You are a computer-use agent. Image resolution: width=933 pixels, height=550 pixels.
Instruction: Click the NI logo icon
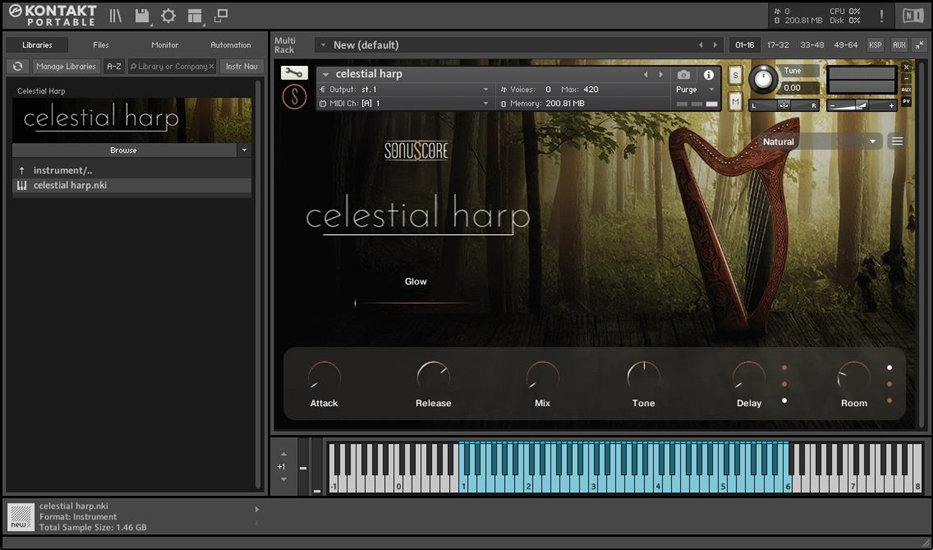(x=912, y=15)
